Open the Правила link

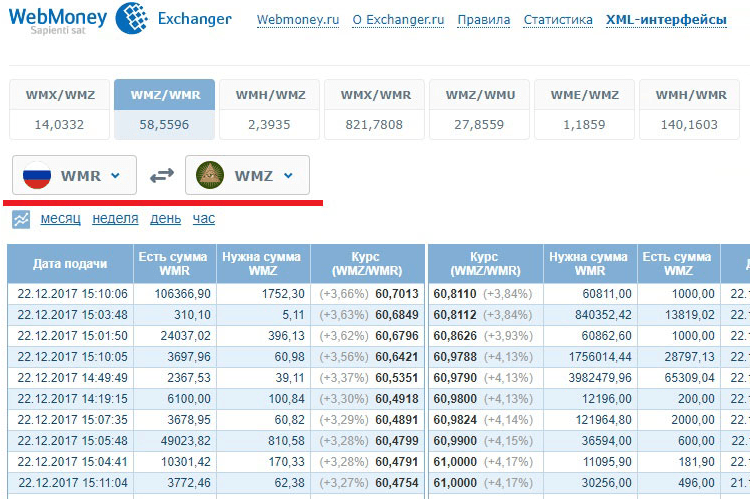point(484,20)
